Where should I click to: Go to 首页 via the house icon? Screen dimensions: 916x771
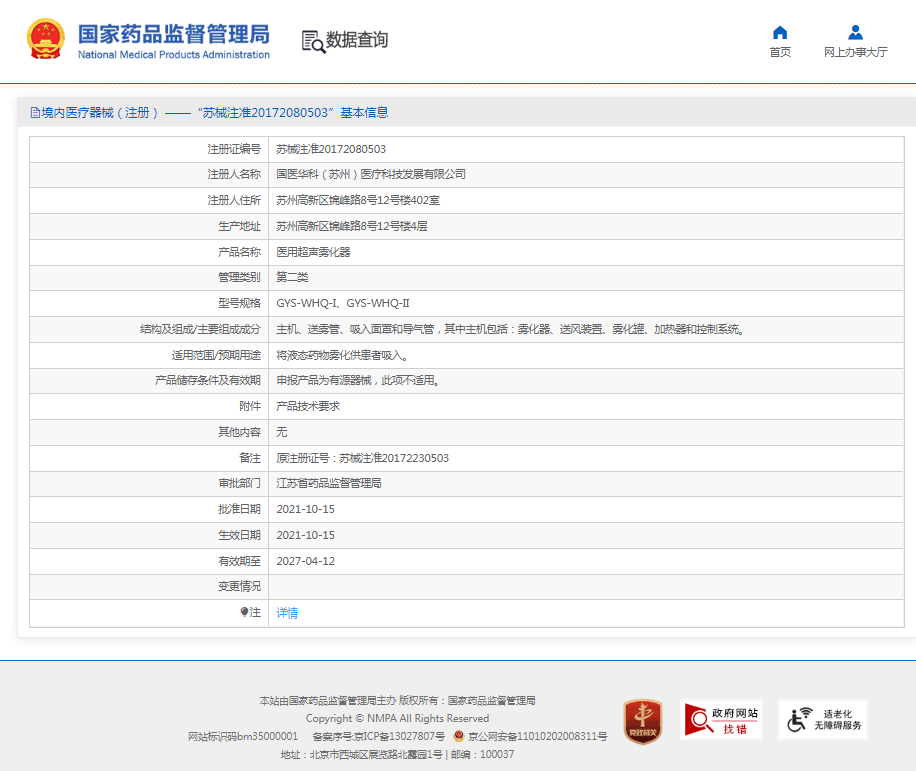(x=780, y=32)
